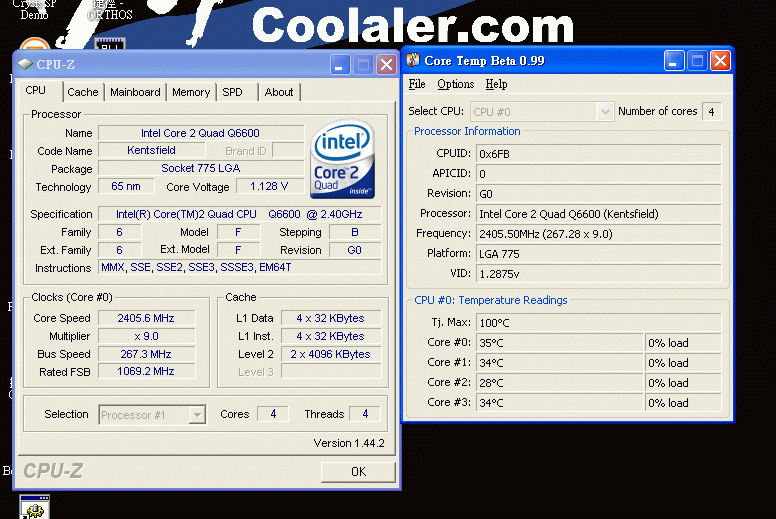Expand the Processor #1 selection dropdown

coord(197,415)
